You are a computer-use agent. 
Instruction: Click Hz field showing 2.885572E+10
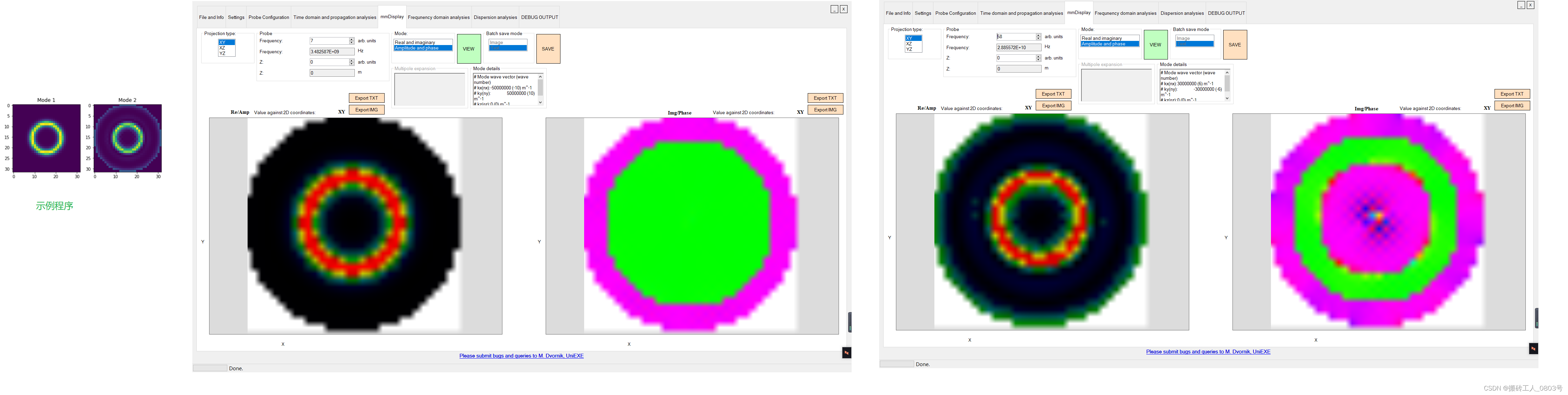1018,47
